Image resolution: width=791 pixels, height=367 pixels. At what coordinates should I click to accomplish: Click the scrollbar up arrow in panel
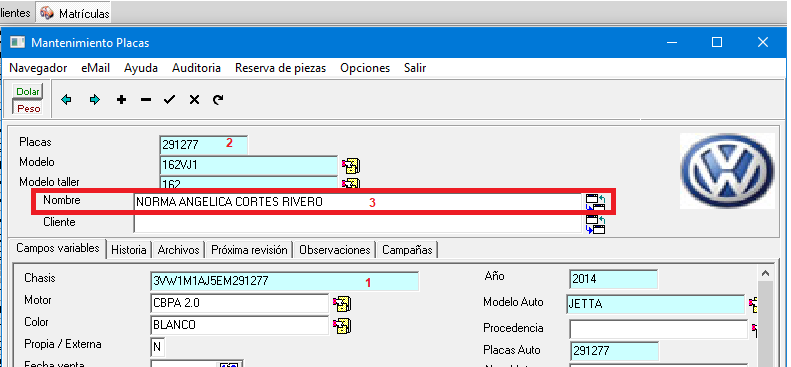(765, 274)
